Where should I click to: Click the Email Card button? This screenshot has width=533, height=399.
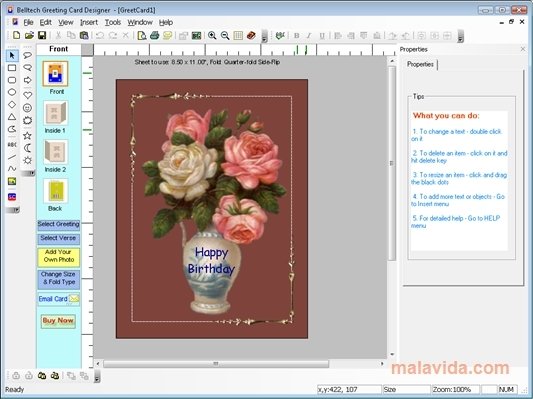tap(58, 299)
